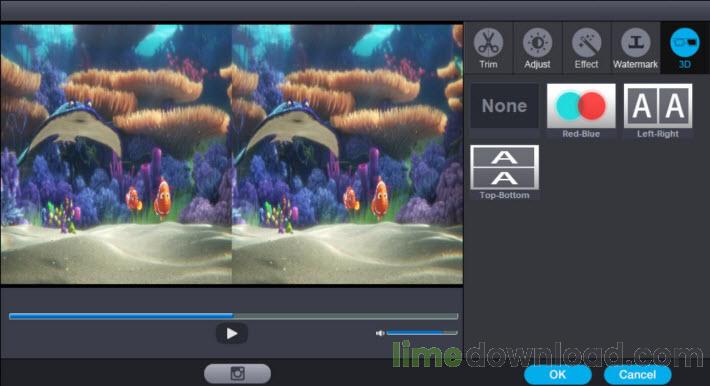Play the video preview

click(x=231, y=334)
